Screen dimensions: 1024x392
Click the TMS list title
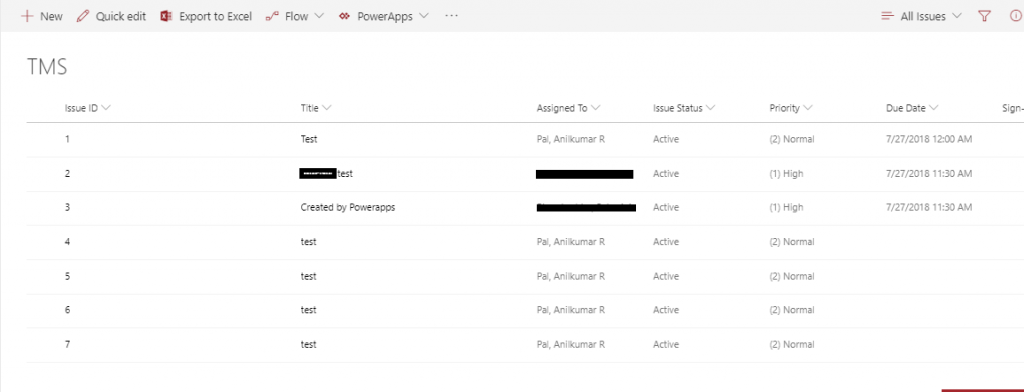click(47, 67)
